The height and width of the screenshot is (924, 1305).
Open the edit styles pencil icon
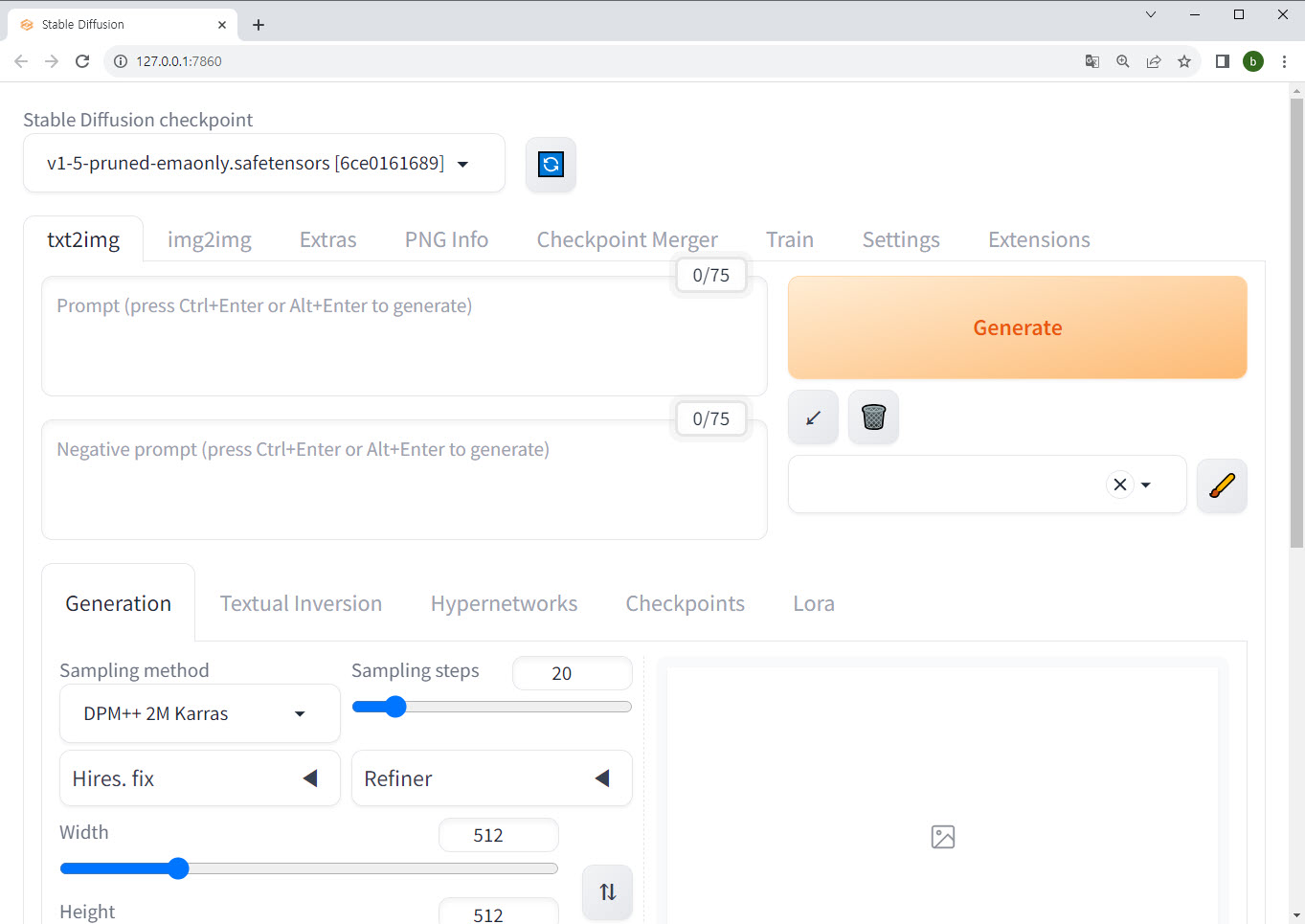pyautogui.click(x=1222, y=485)
